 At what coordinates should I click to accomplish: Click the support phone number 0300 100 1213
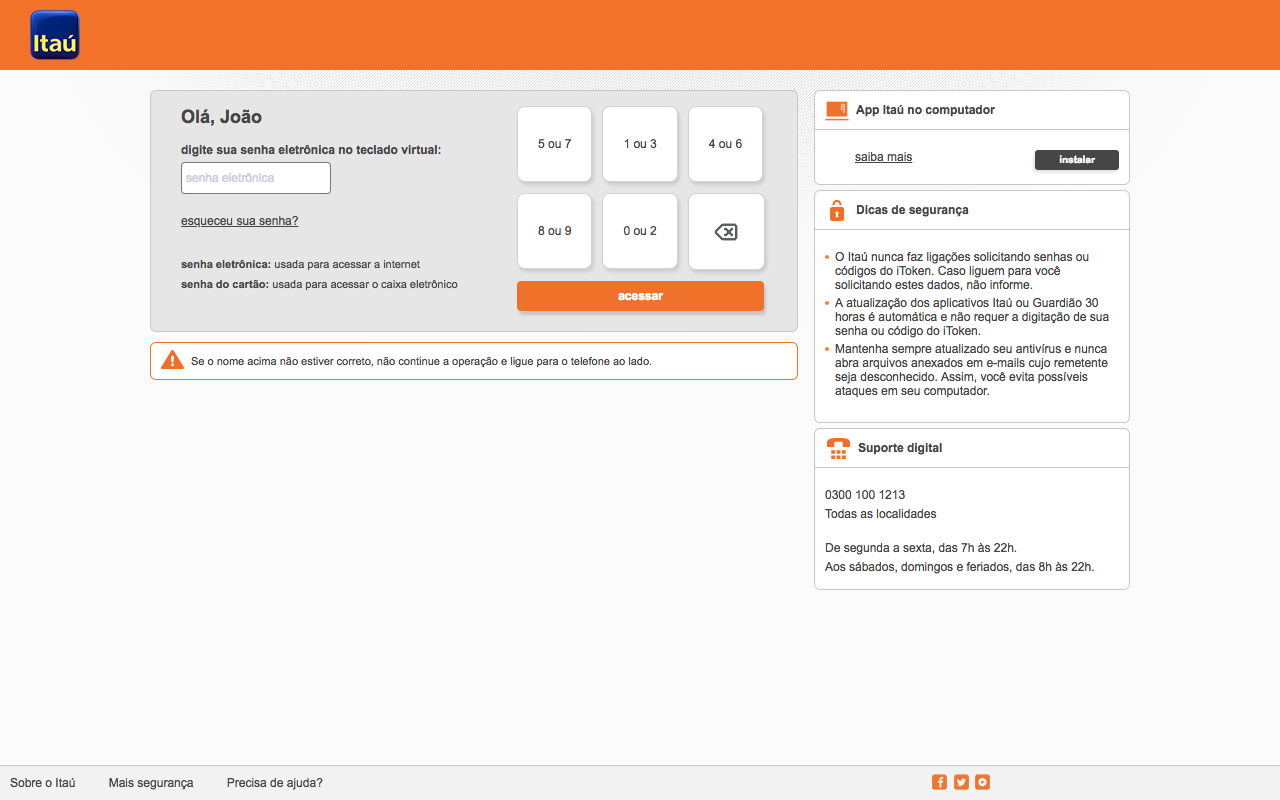(x=865, y=495)
